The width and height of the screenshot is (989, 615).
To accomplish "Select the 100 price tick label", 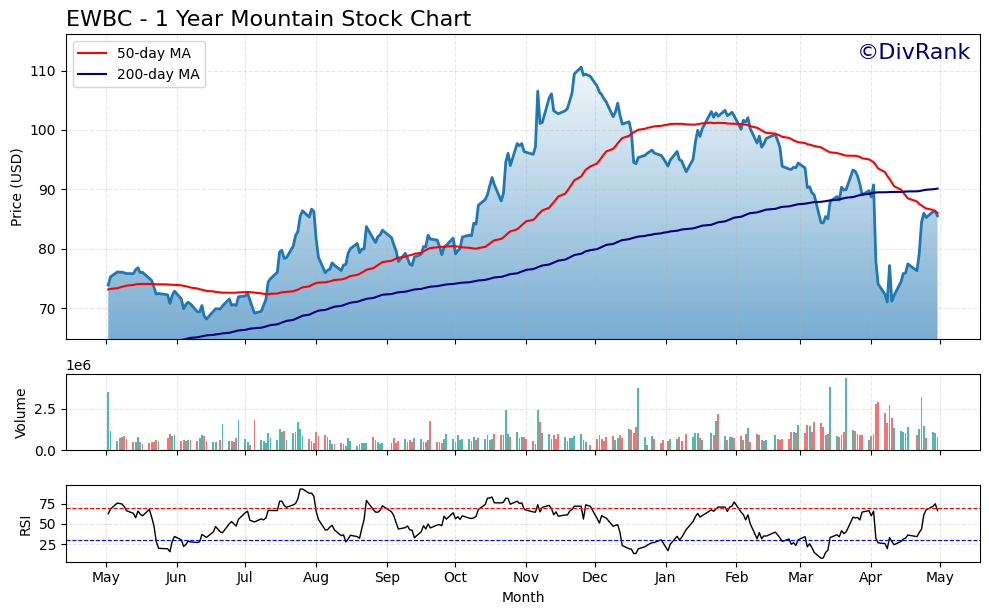I will point(43,131).
